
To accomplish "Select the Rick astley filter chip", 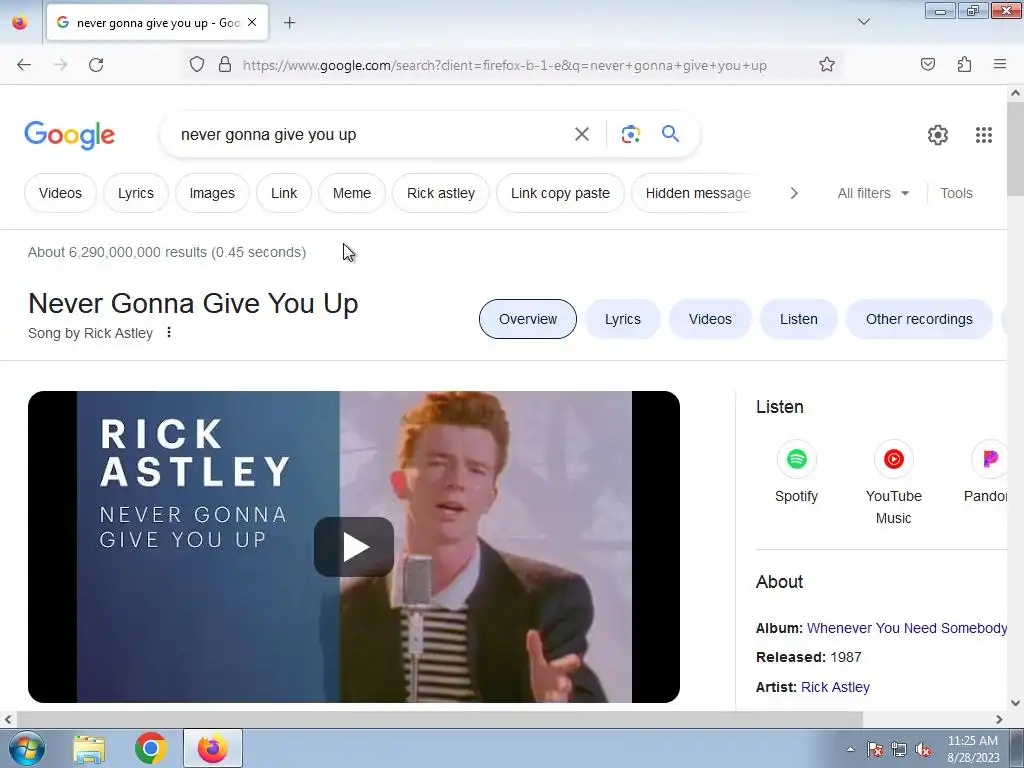I will (x=441, y=193).
